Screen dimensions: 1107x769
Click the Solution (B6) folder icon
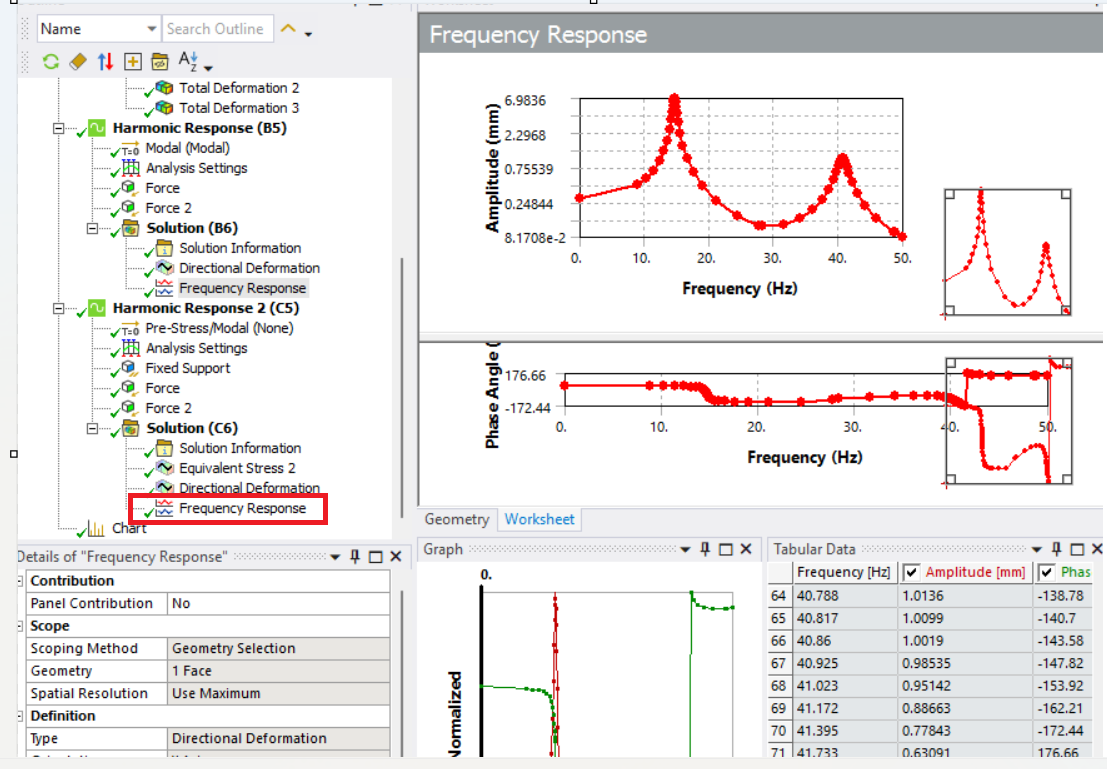point(131,228)
